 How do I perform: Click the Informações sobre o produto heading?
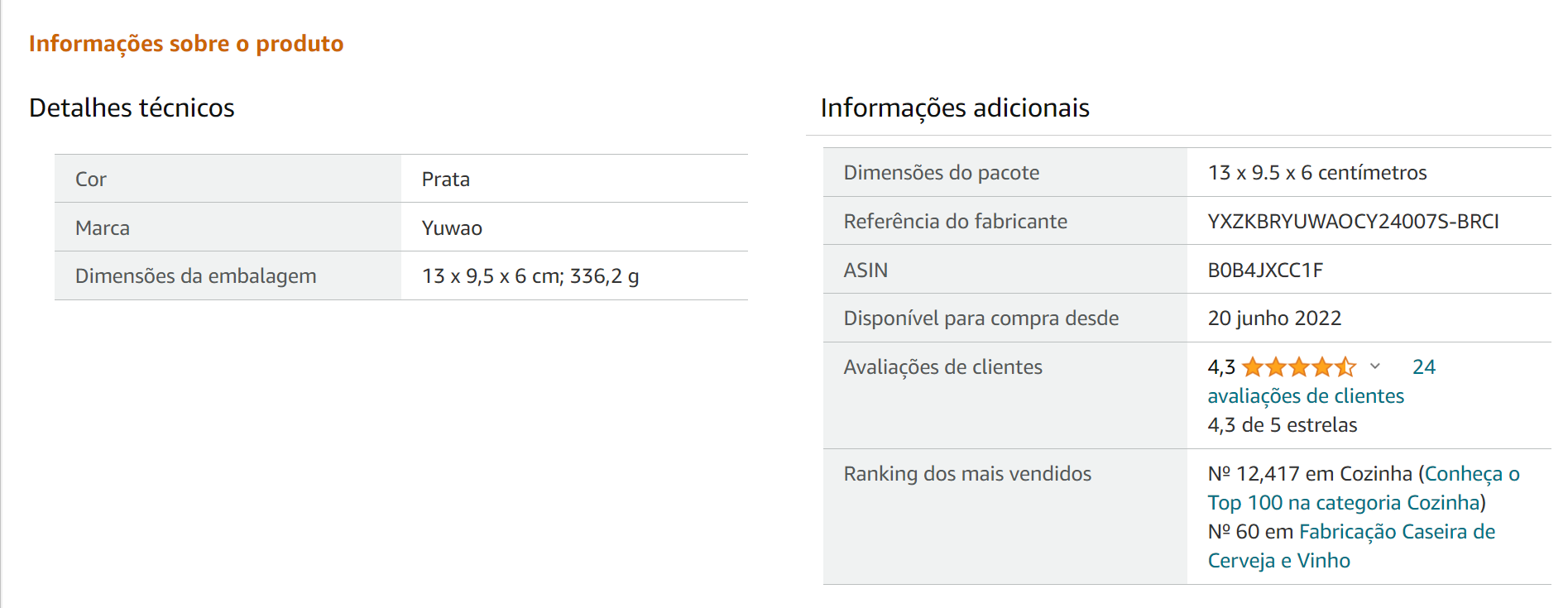[186, 44]
